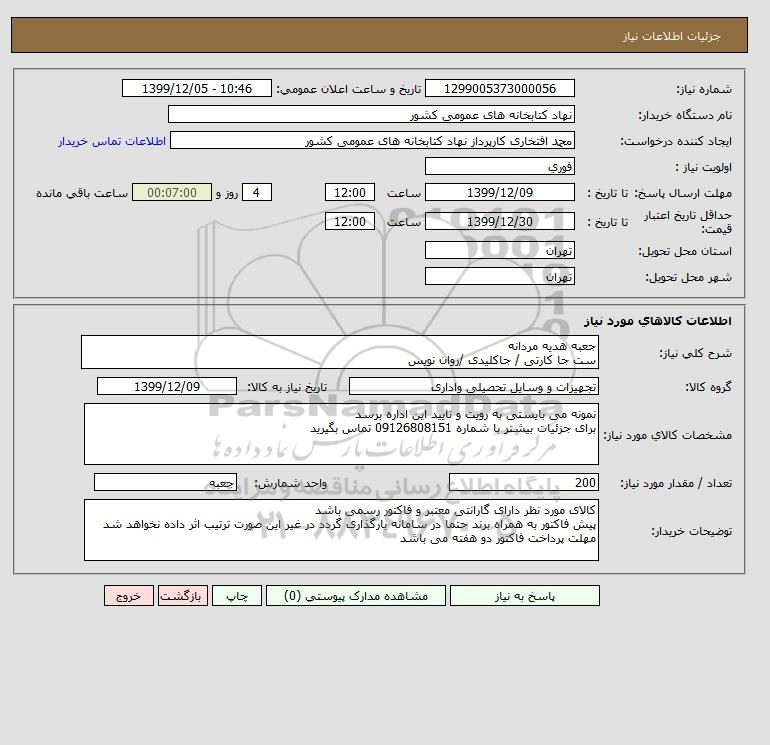Select response deadline time 12:00 field
The image size is (770, 745).
pos(350,193)
